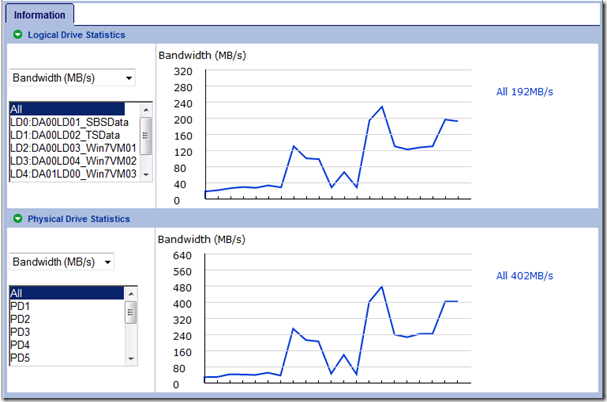Choose PD5 from the physical drive list
This screenshot has width=607, height=402.
(x=67, y=358)
